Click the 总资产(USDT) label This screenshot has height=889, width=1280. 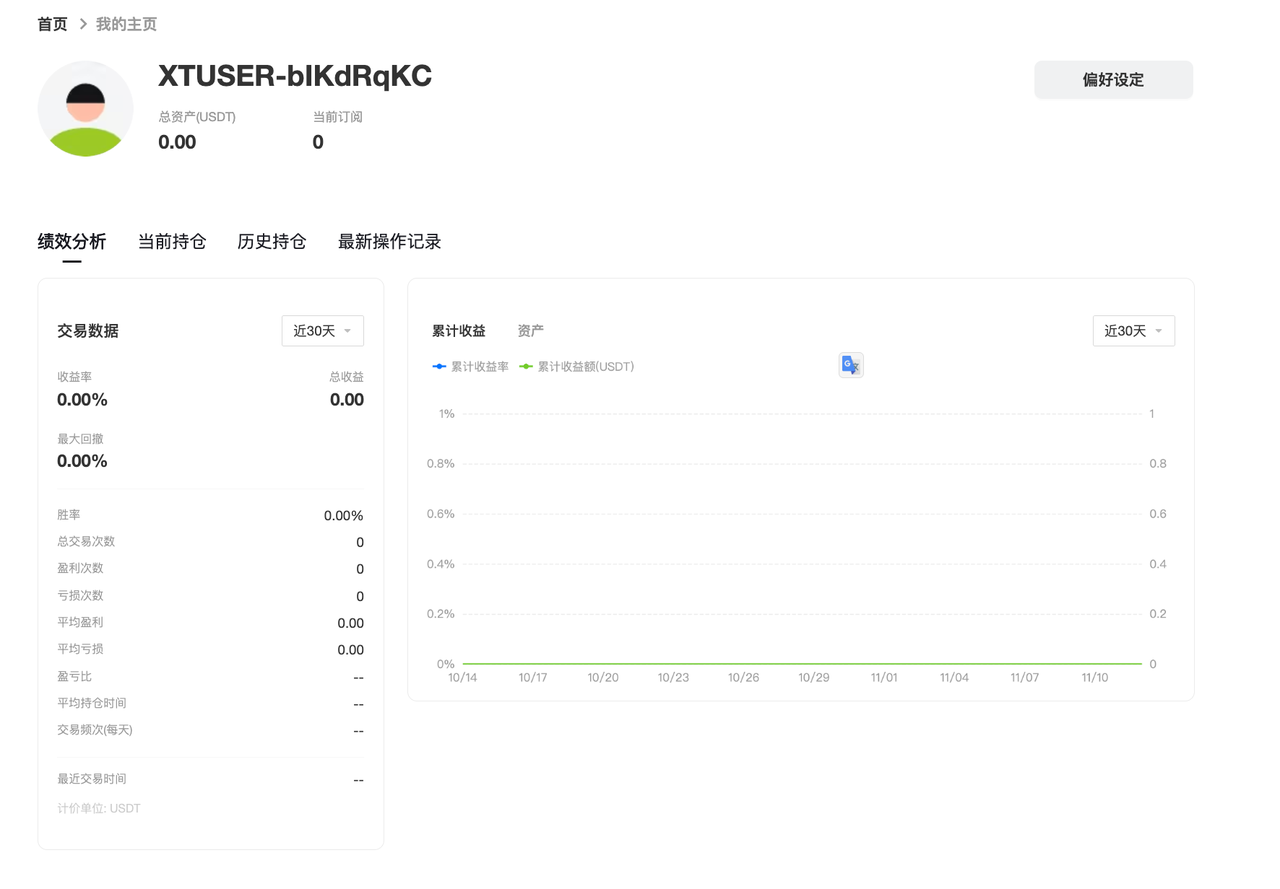point(197,117)
